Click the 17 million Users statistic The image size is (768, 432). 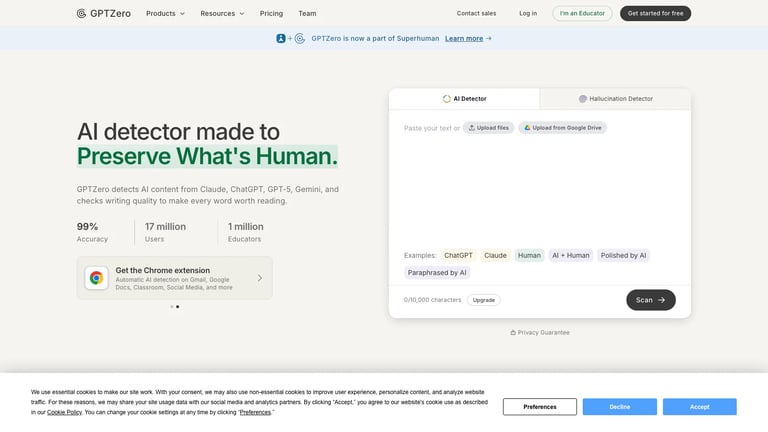point(165,232)
